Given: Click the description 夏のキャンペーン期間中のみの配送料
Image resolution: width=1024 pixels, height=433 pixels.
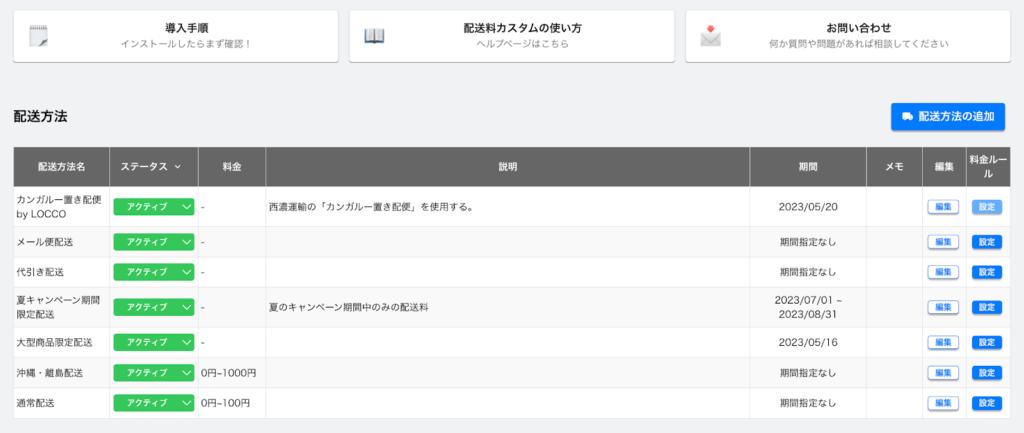Looking at the screenshot, I should click(348, 307).
